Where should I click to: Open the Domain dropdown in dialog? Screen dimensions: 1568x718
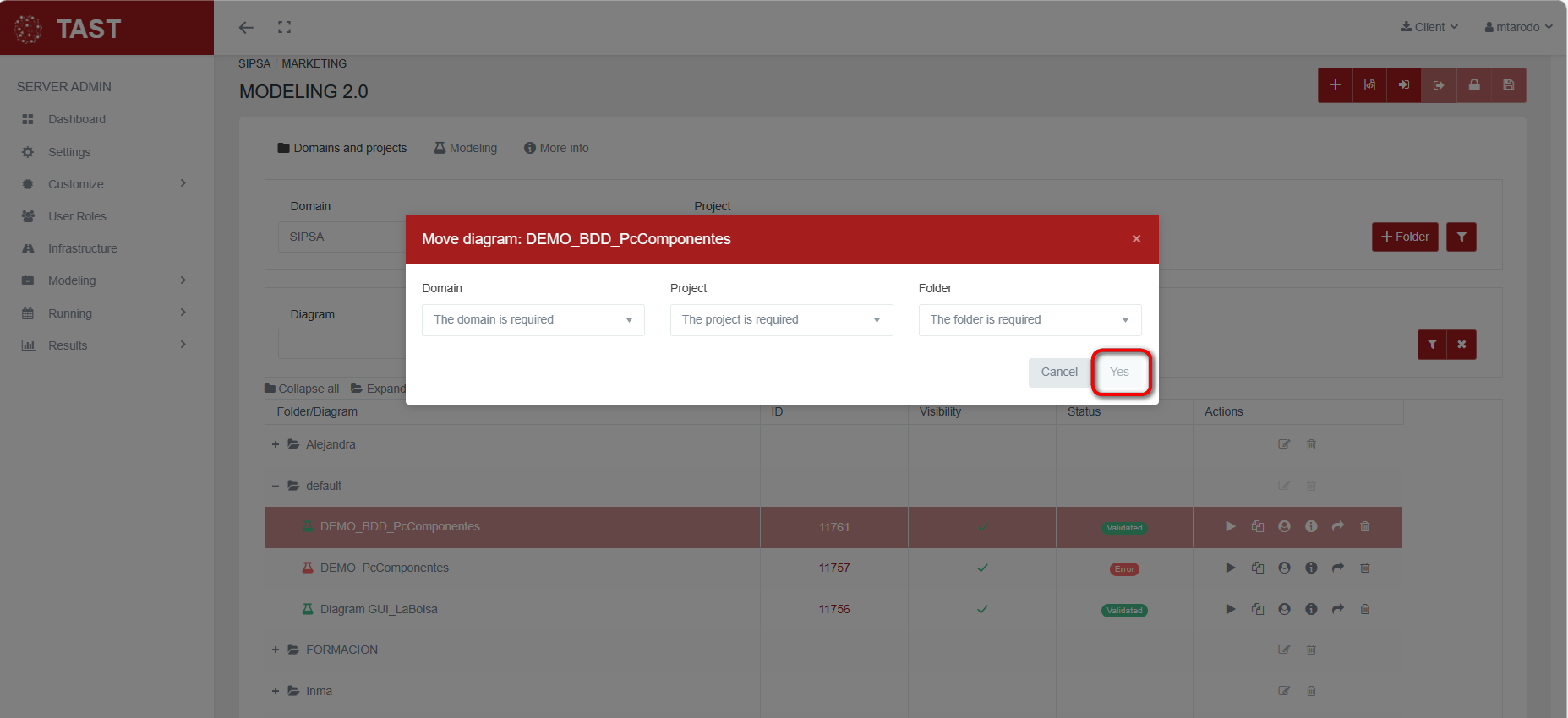(533, 320)
